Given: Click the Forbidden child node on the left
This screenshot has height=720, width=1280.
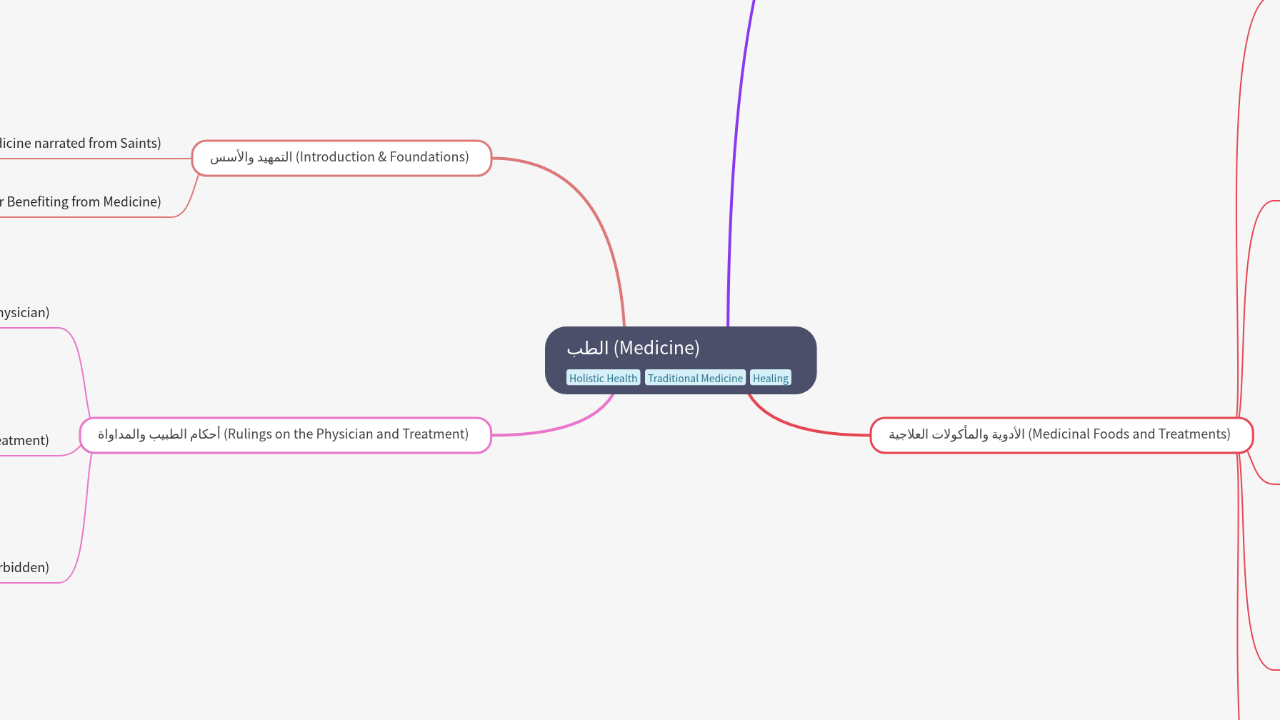Looking at the screenshot, I should 25,567.
